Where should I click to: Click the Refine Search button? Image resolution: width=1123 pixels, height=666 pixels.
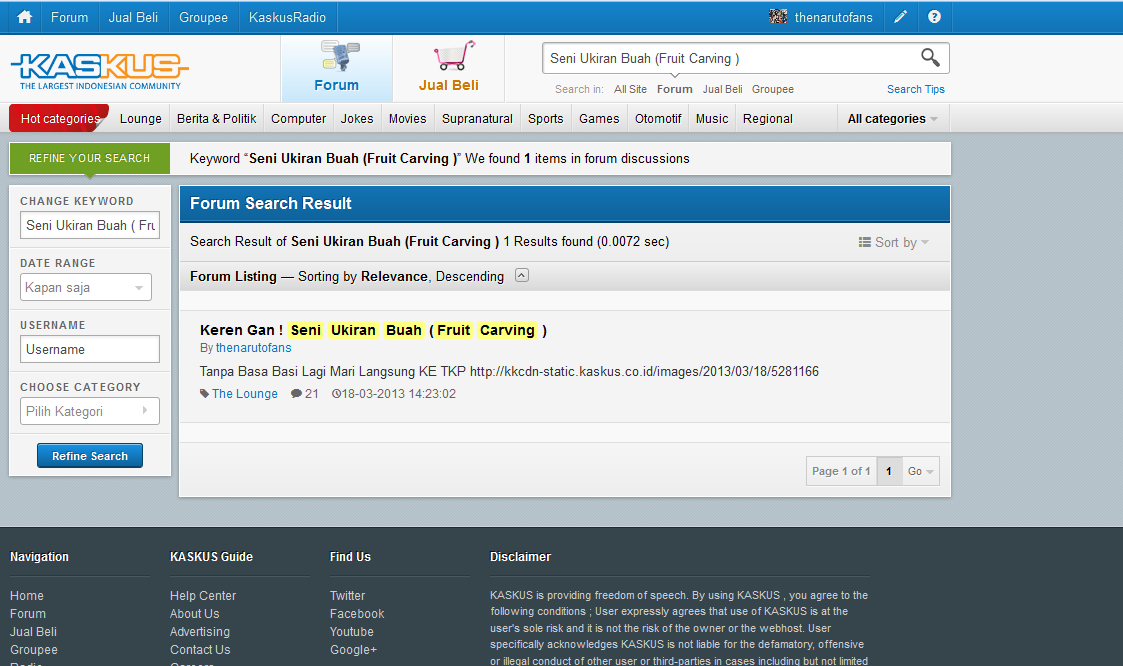(90, 455)
